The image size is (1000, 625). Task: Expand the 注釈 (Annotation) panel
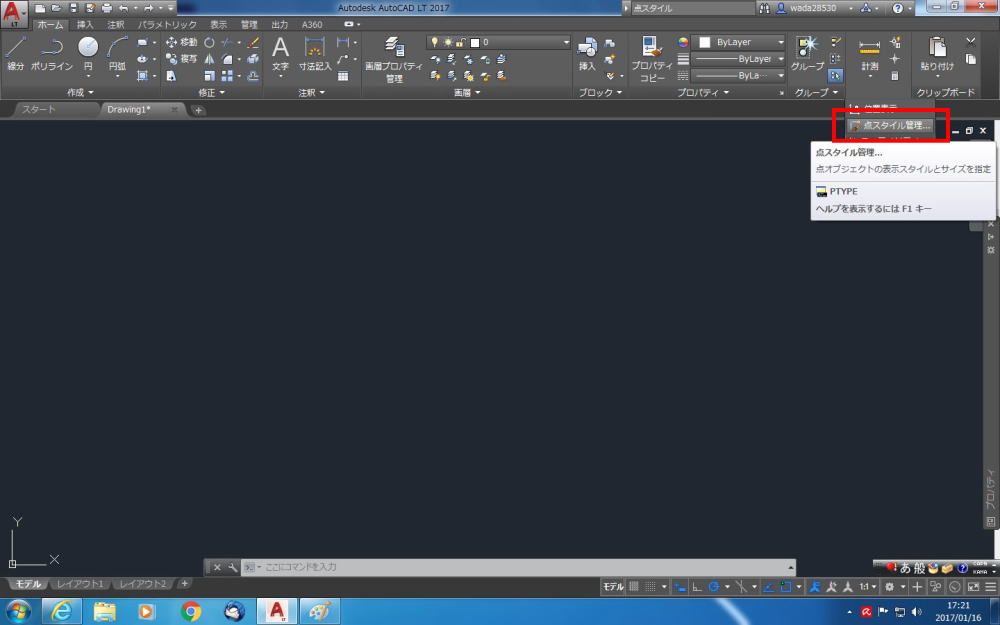point(312,92)
